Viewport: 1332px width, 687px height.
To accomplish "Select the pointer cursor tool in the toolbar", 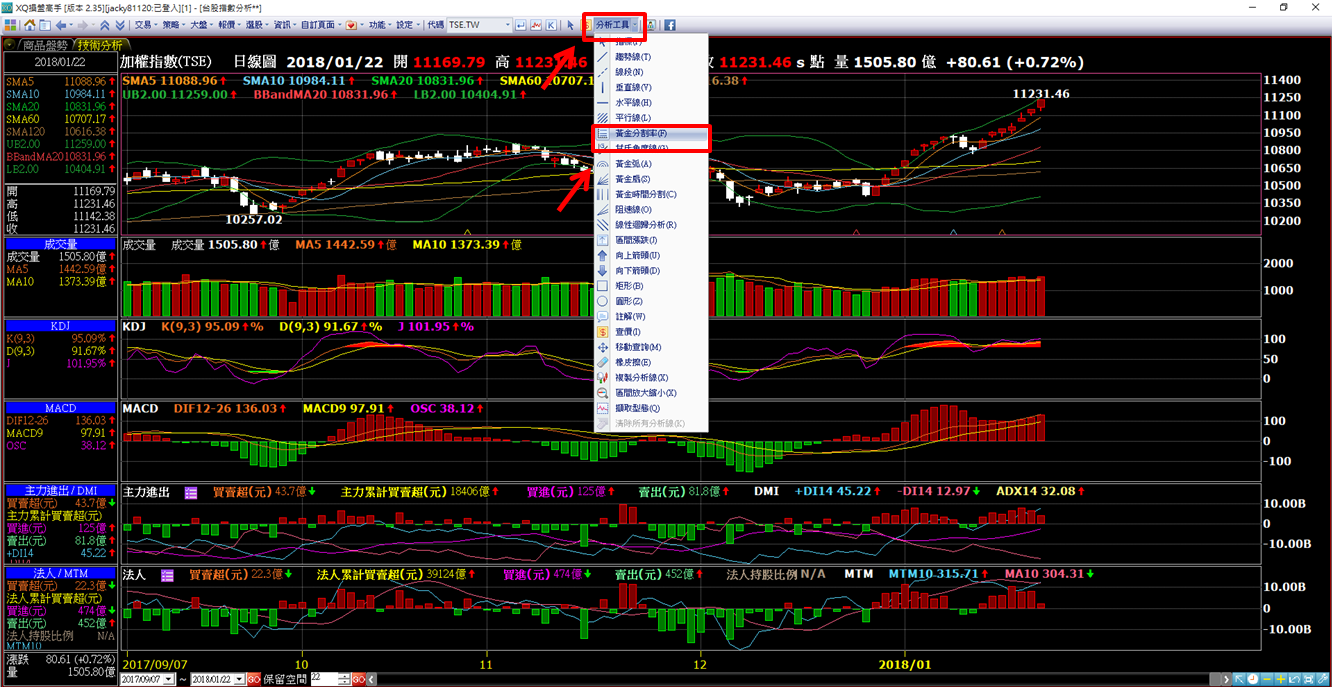I will [571, 25].
